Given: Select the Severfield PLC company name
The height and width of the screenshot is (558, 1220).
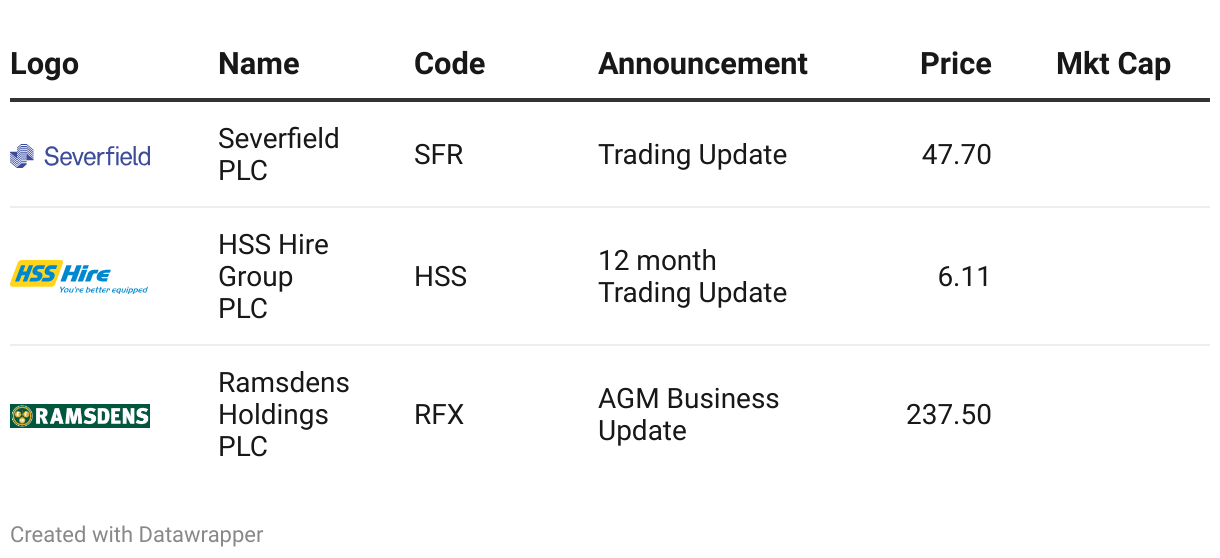Looking at the screenshot, I should click(x=278, y=154).
